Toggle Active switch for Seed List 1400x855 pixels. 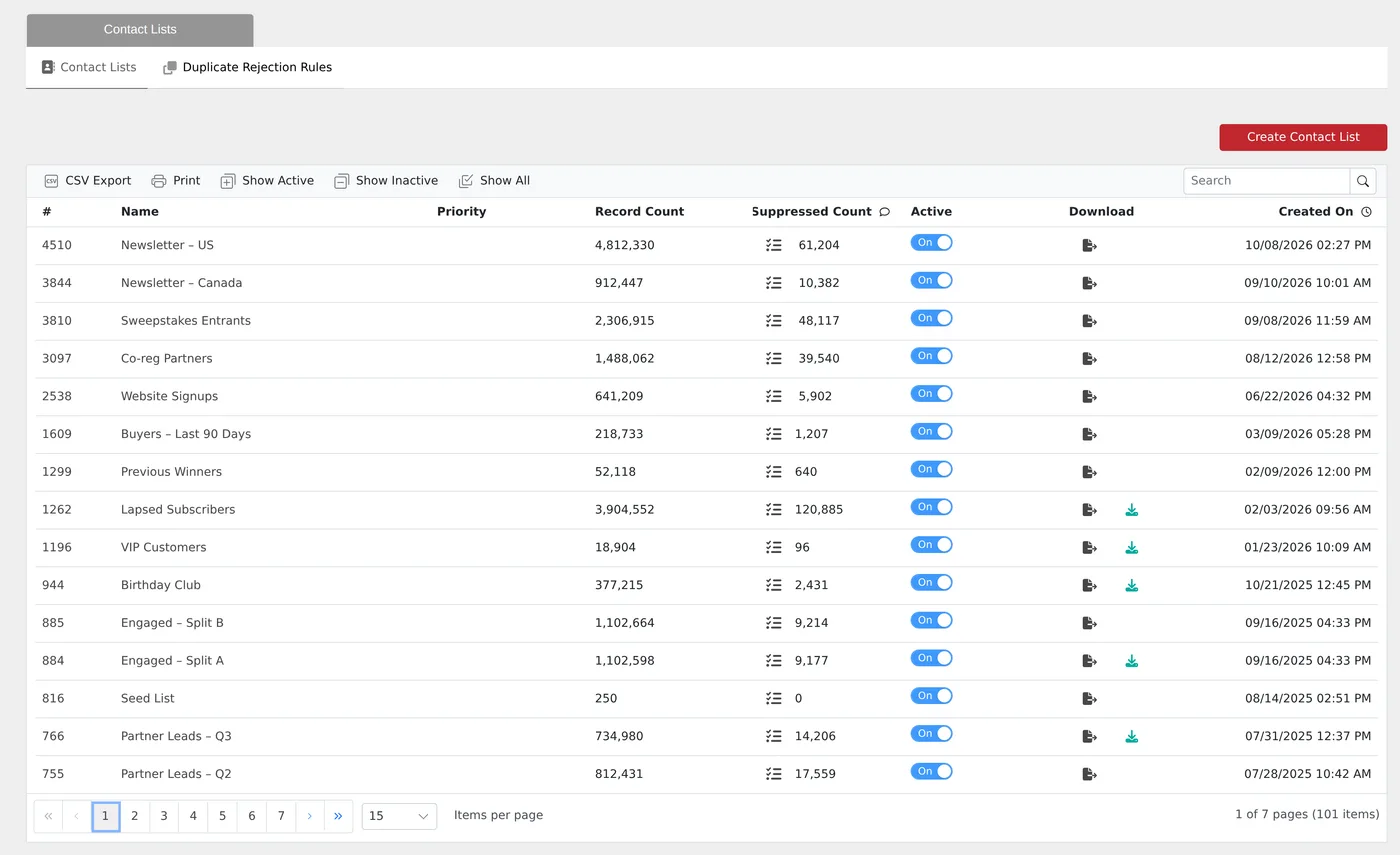[x=931, y=696]
